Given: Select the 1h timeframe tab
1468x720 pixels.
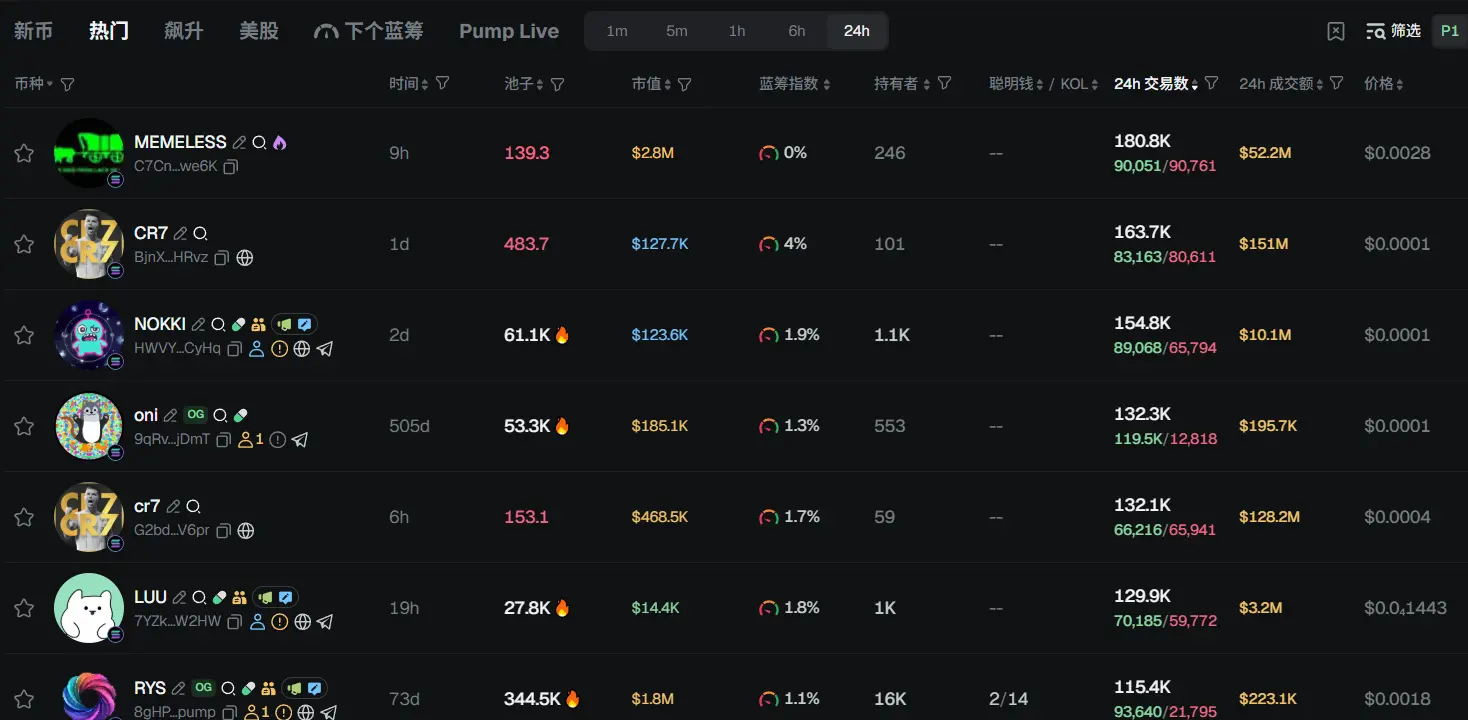Looking at the screenshot, I should coord(737,31).
